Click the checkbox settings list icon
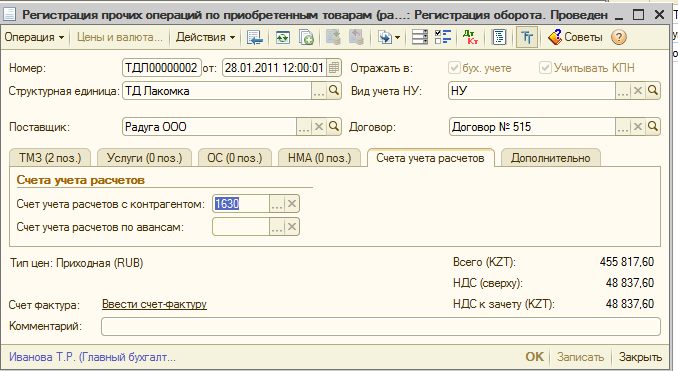 coord(443,37)
